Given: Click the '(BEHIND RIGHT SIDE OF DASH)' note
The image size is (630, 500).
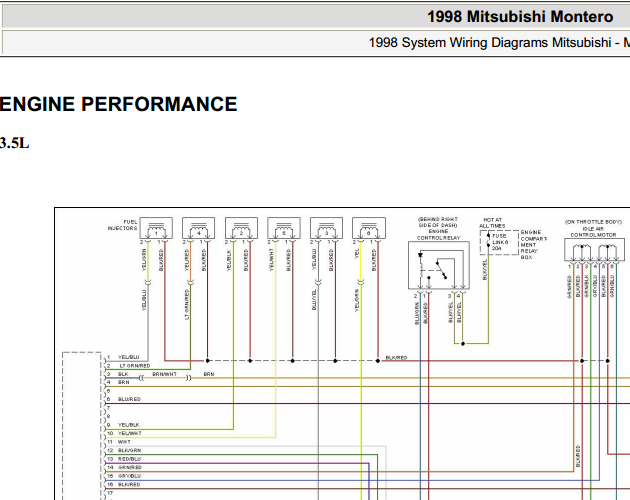Looking at the screenshot, I should tap(438, 222).
